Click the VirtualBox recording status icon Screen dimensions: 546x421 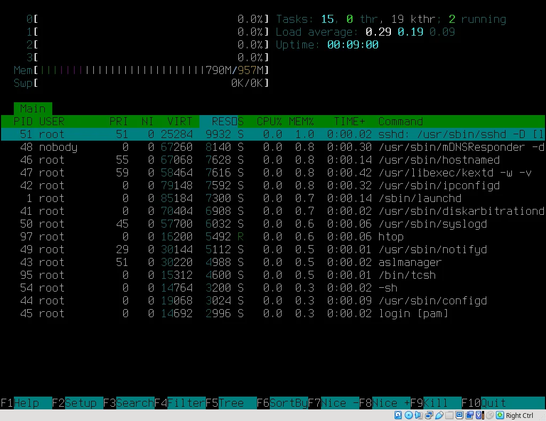pos(470,415)
